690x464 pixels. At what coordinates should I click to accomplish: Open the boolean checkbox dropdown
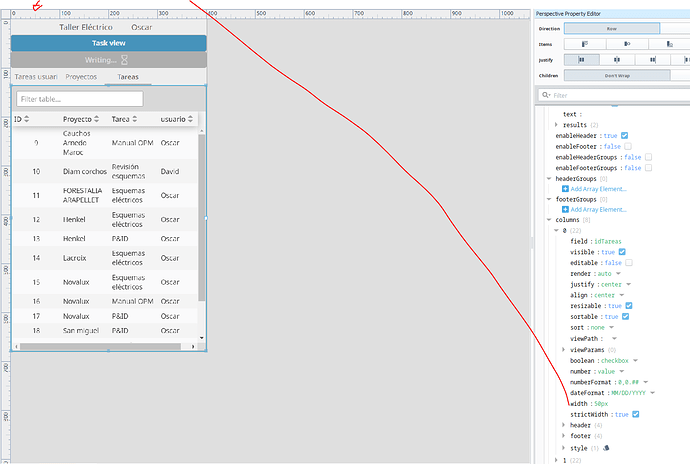[635, 361]
